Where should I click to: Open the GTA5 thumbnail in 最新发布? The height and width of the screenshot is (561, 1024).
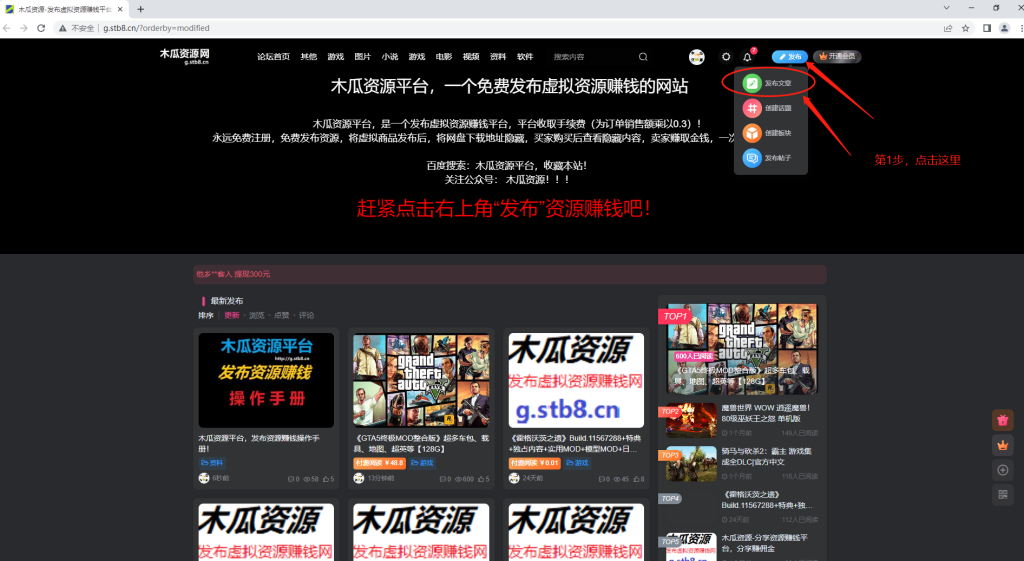(x=421, y=380)
